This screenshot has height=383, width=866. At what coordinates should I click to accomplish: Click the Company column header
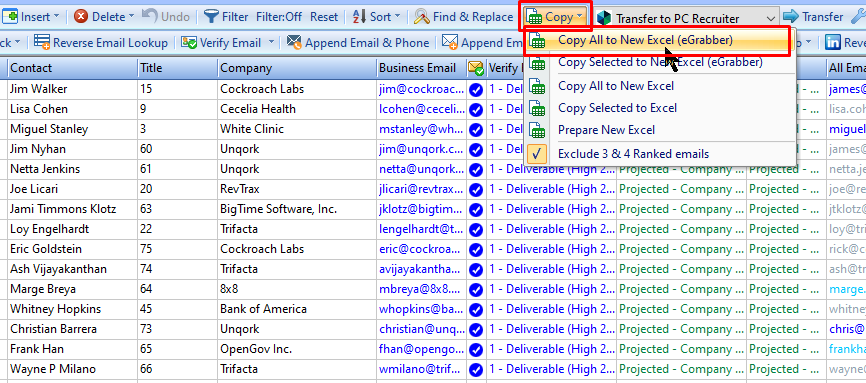[297, 68]
